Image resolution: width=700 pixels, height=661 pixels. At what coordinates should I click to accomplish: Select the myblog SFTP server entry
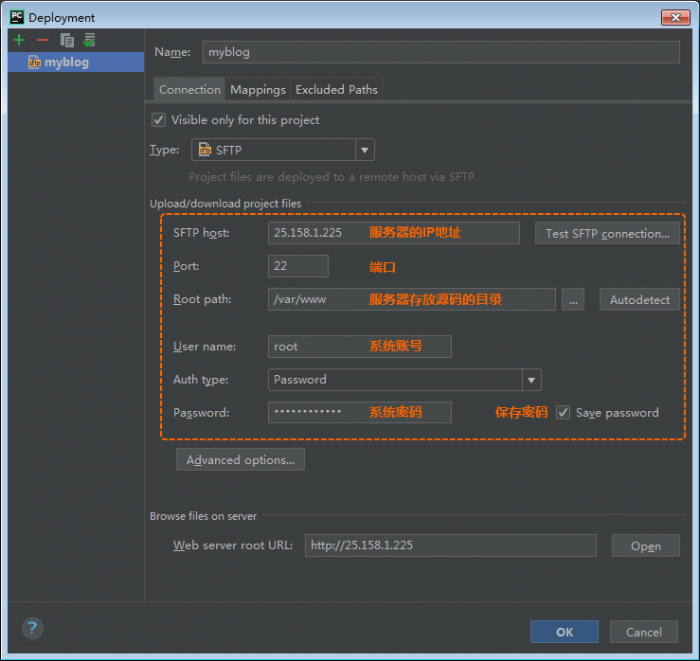[76, 62]
